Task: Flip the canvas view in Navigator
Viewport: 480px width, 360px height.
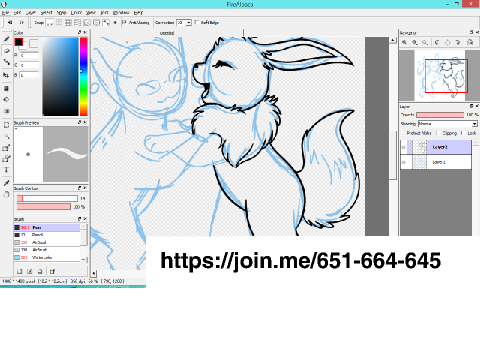Action: [x=470, y=42]
